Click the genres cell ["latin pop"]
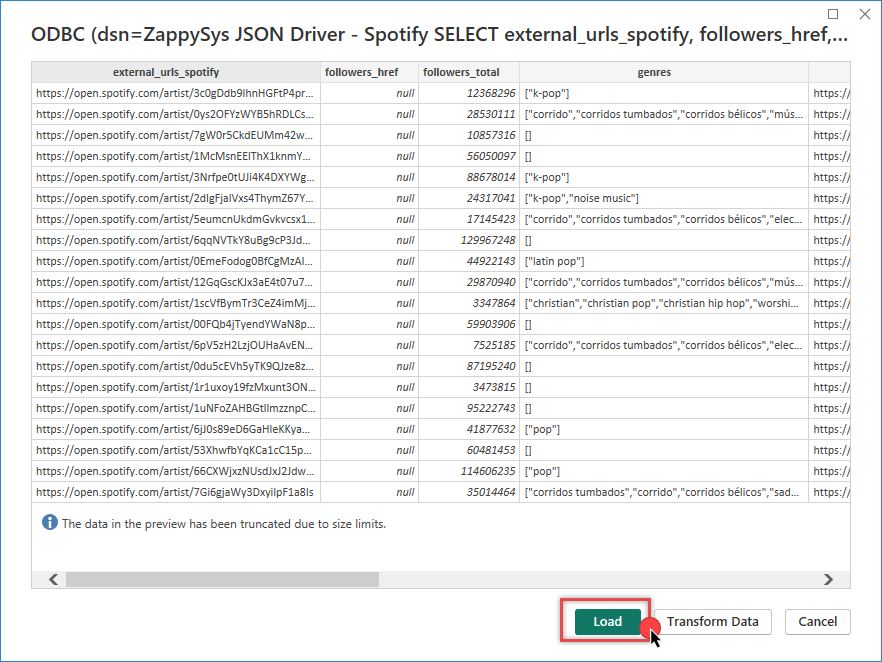 tap(664, 261)
